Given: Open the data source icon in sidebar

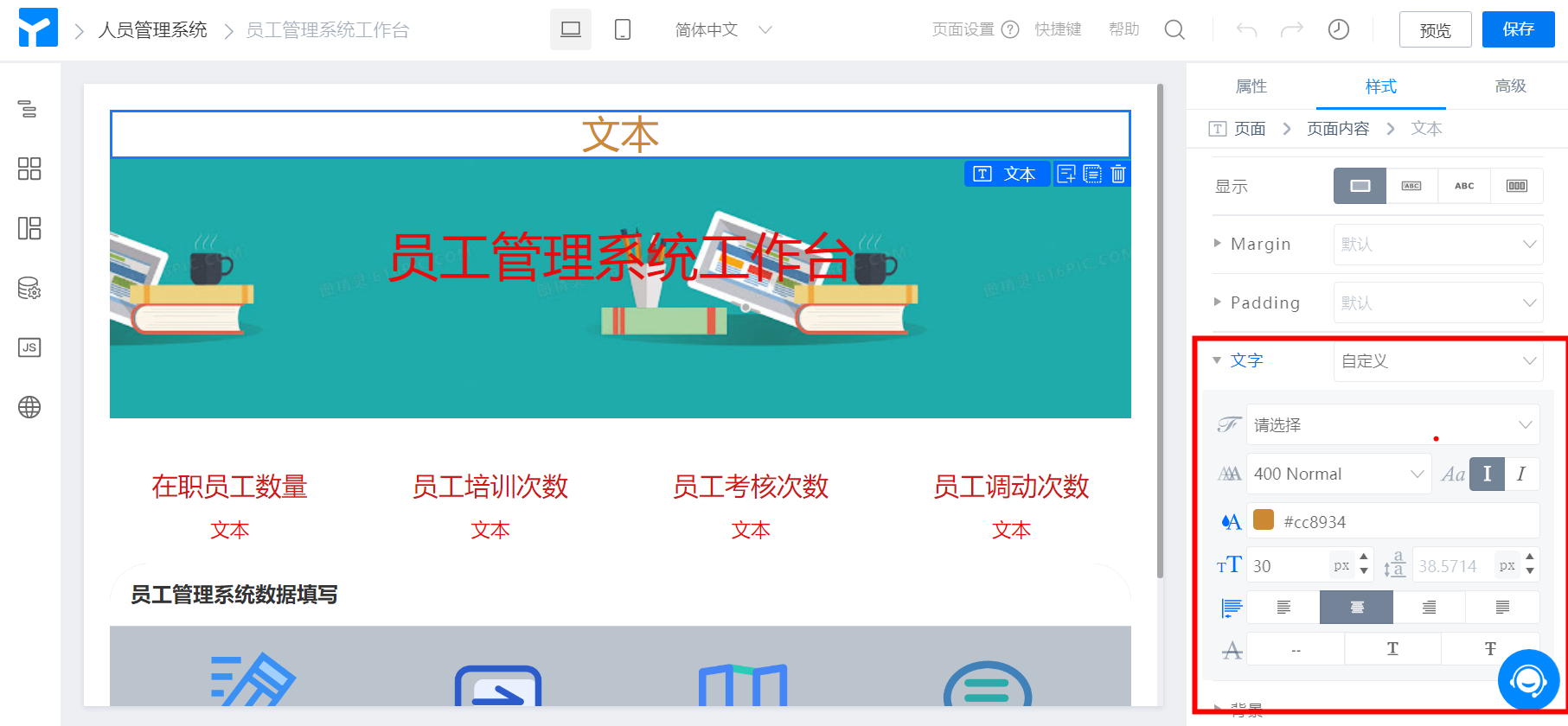Looking at the screenshot, I should coord(29,288).
